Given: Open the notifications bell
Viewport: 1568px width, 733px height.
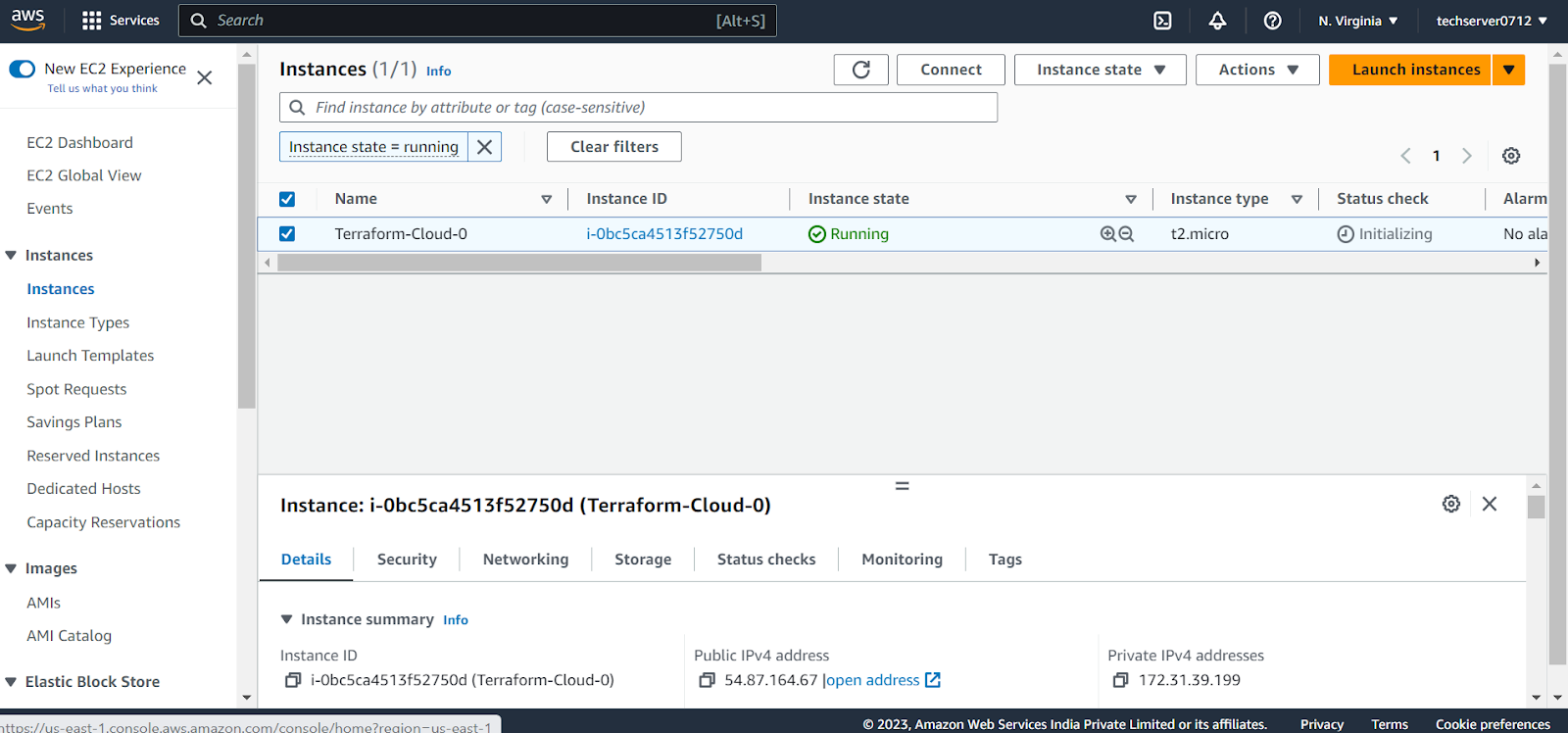Looking at the screenshot, I should tap(1217, 21).
